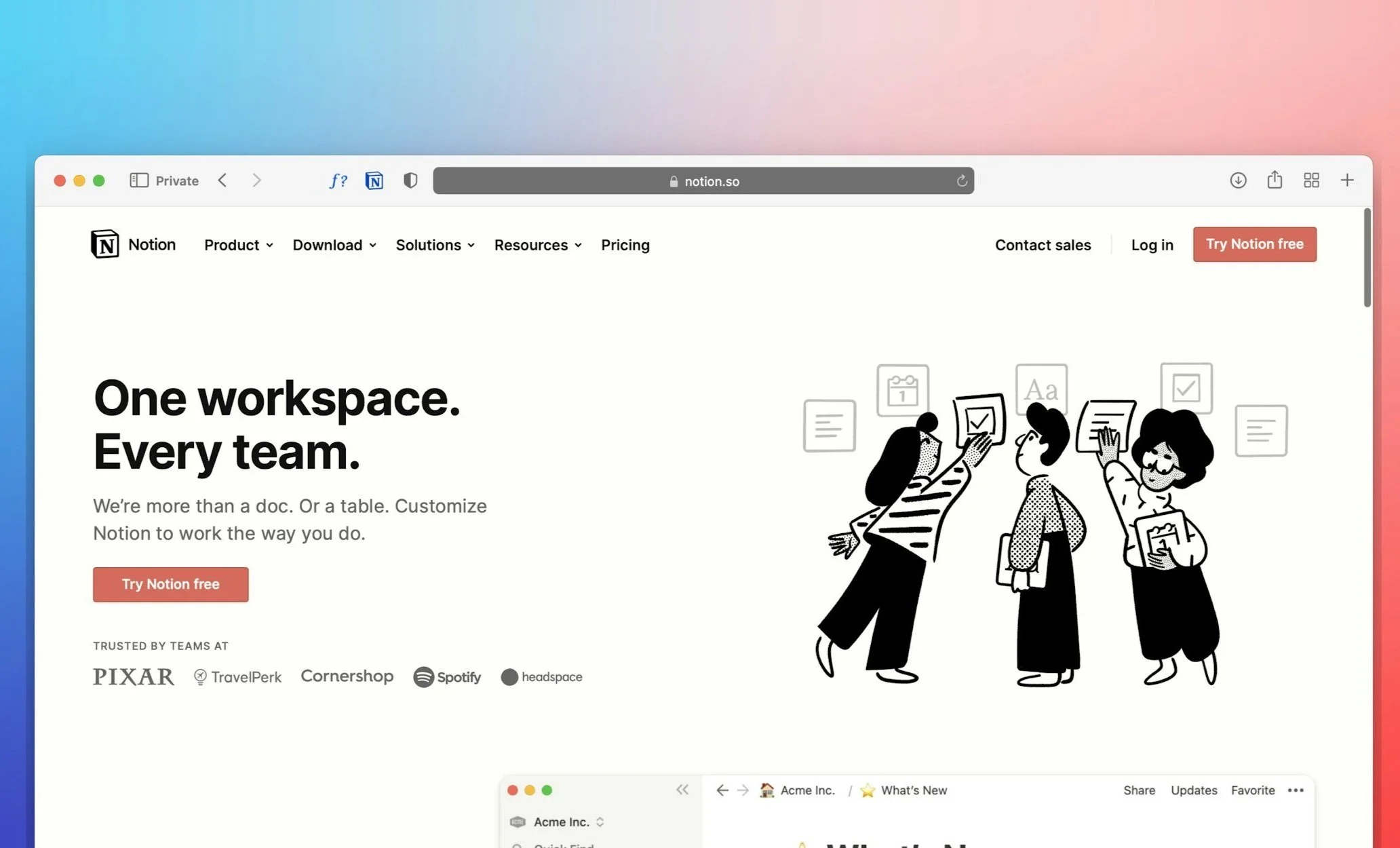Open the Solutions dropdown

(435, 245)
